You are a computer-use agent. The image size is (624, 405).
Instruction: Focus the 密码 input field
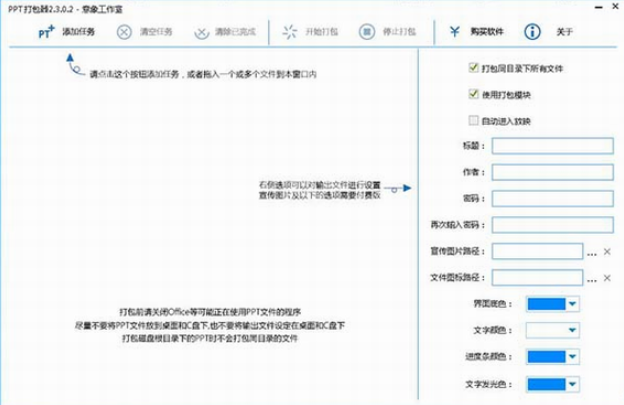tap(552, 199)
